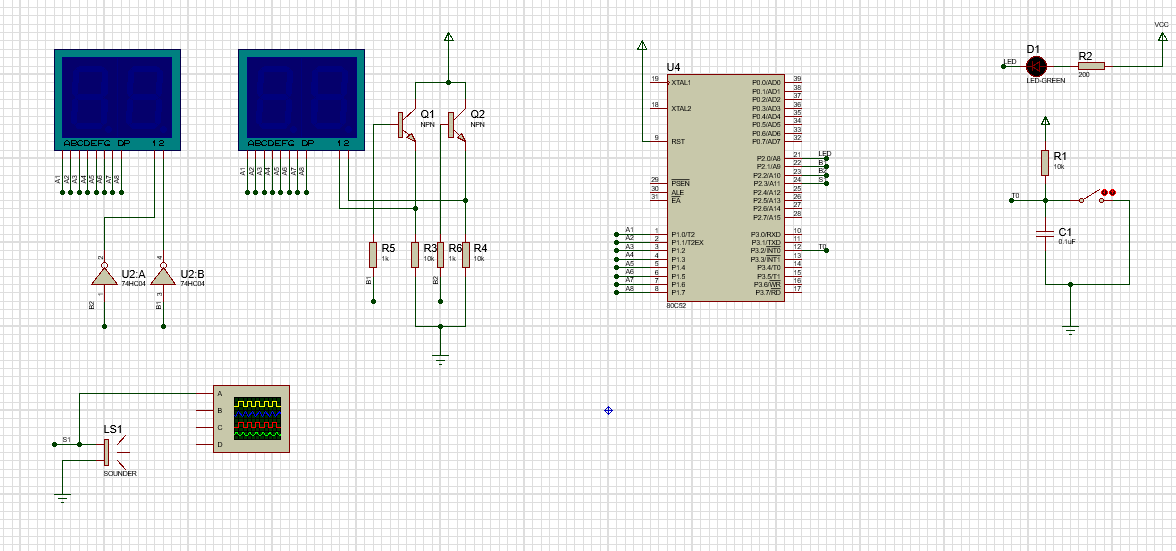Select the LED terminal left of D1
Image resolution: width=1176 pixels, height=551 pixels.
[1004, 66]
